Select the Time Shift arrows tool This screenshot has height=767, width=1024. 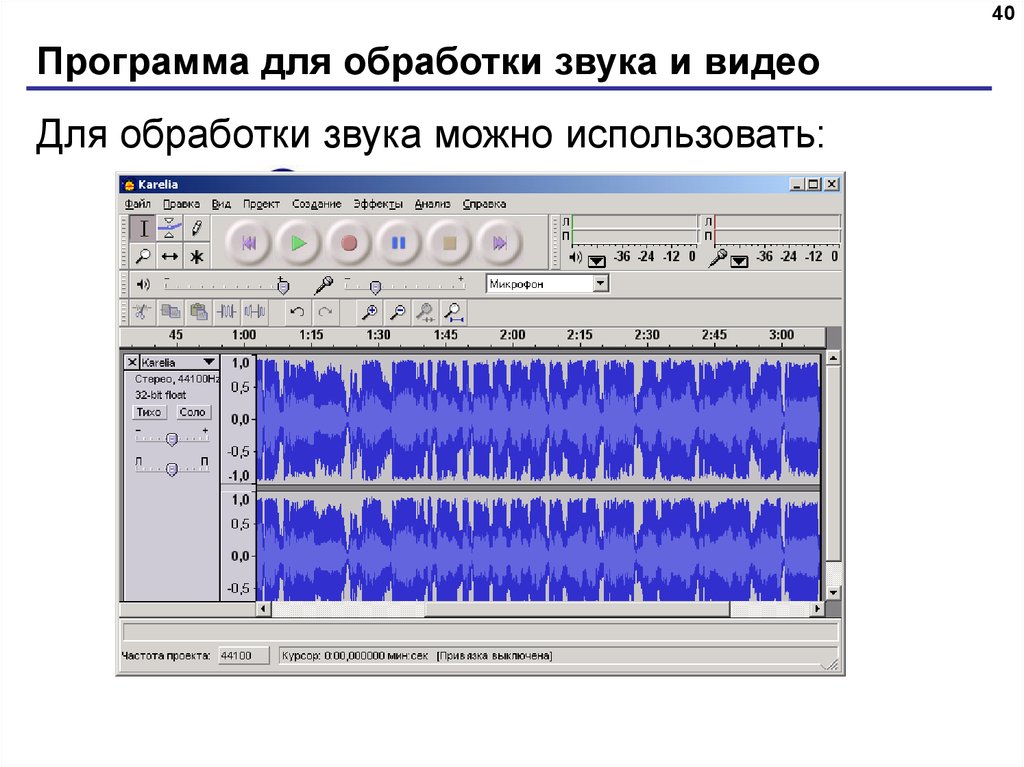(x=170, y=256)
